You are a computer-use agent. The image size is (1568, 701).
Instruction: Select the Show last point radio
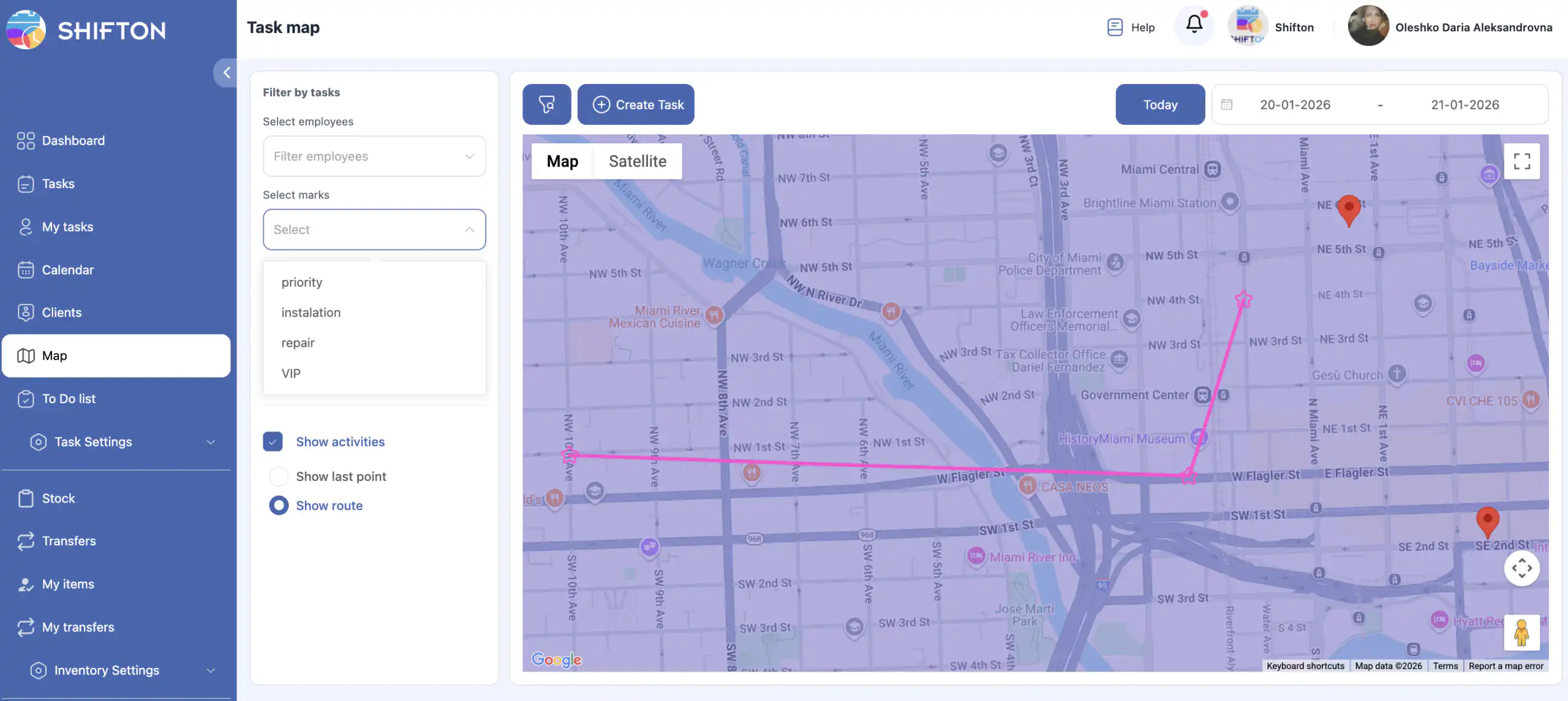279,476
